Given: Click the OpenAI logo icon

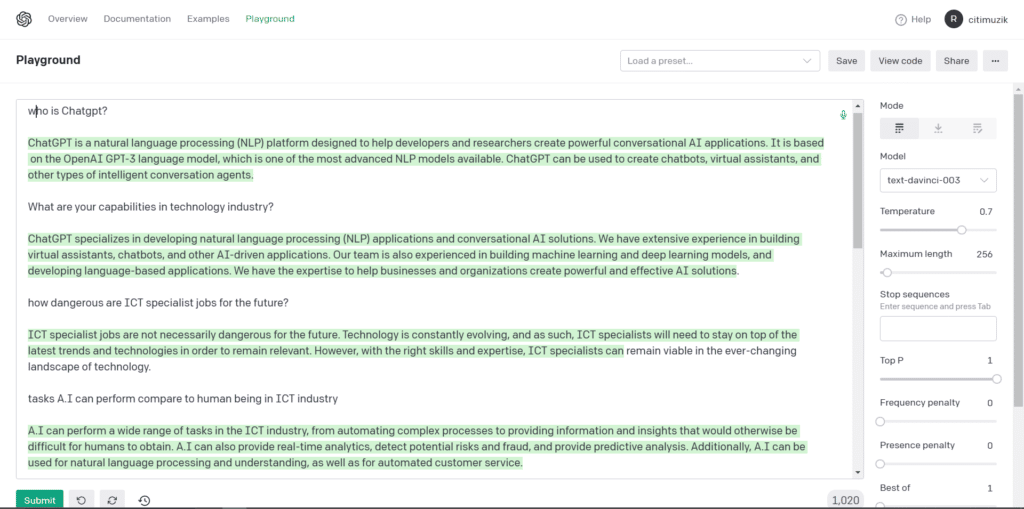Looking at the screenshot, I should (x=24, y=19).
